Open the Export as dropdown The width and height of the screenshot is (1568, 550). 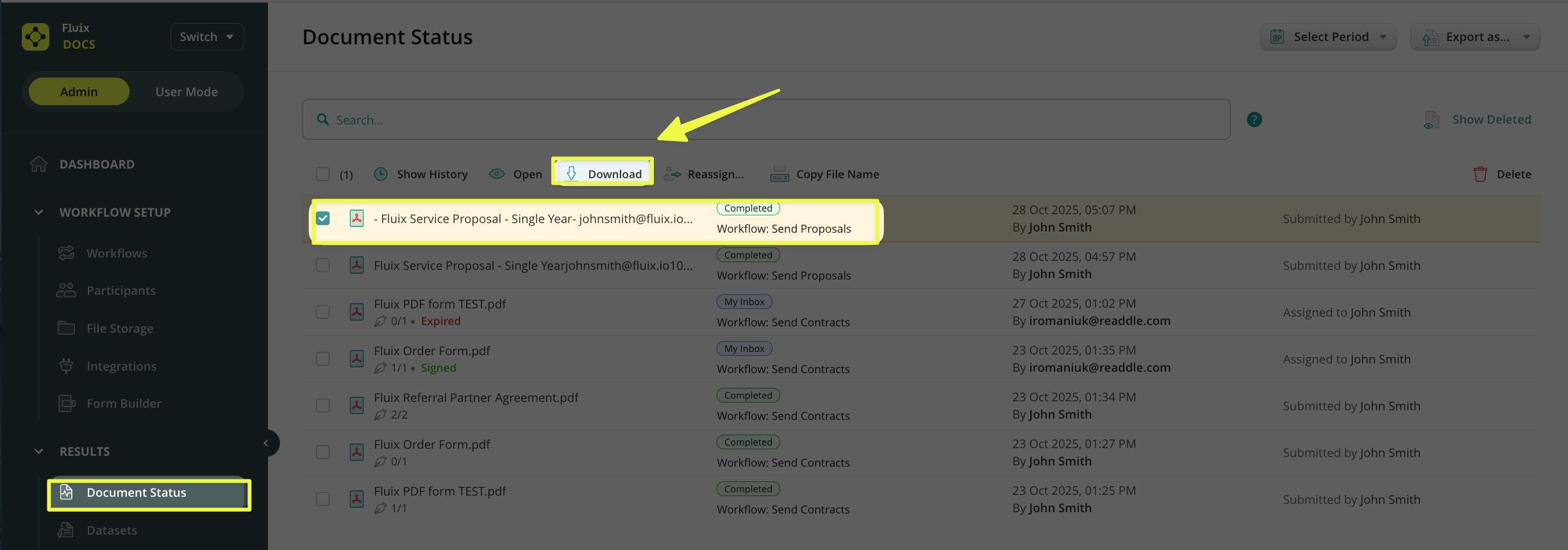[1474, 37]
